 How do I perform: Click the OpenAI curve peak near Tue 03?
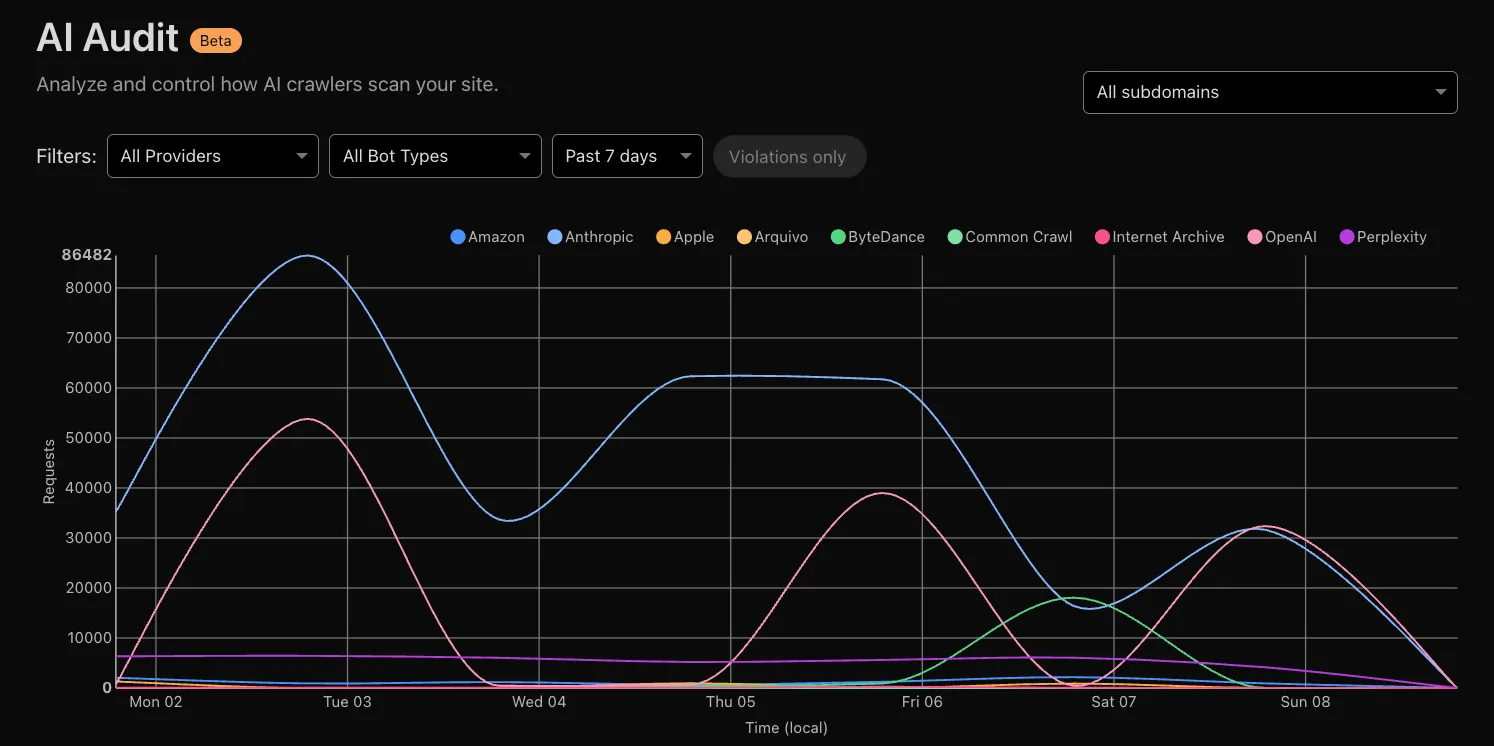coord(307,419)
